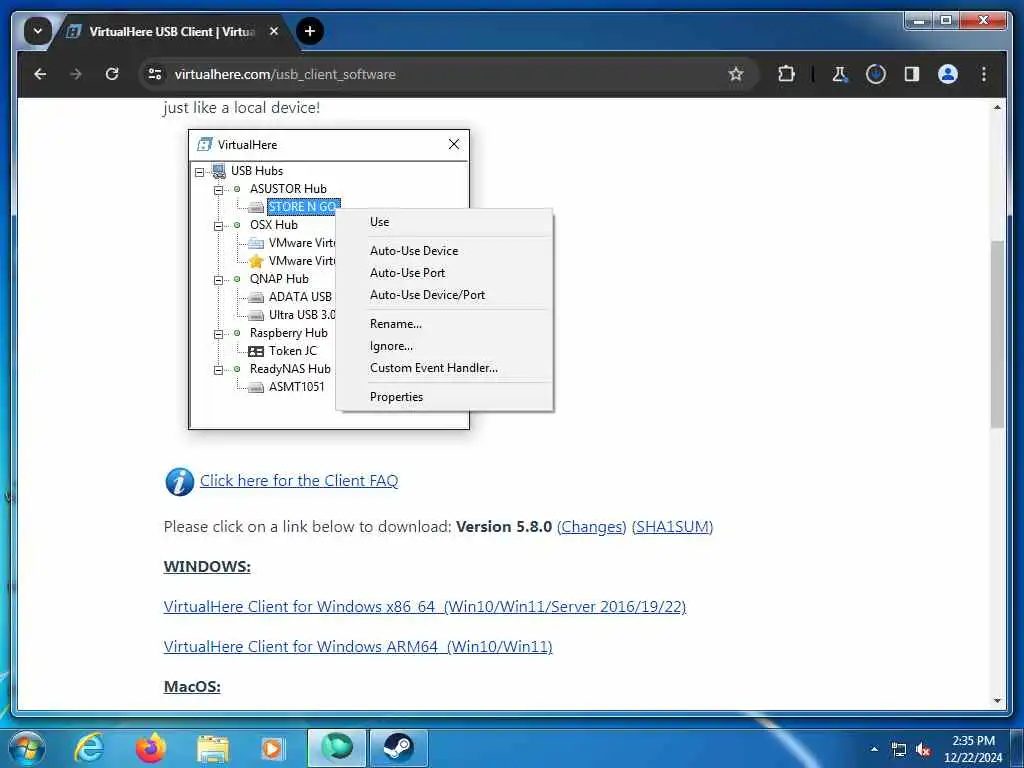Screen dimensions: 1024x768
Task: Click the Token JC card icon
Action: pyautogui.click(x=256, y=351)
